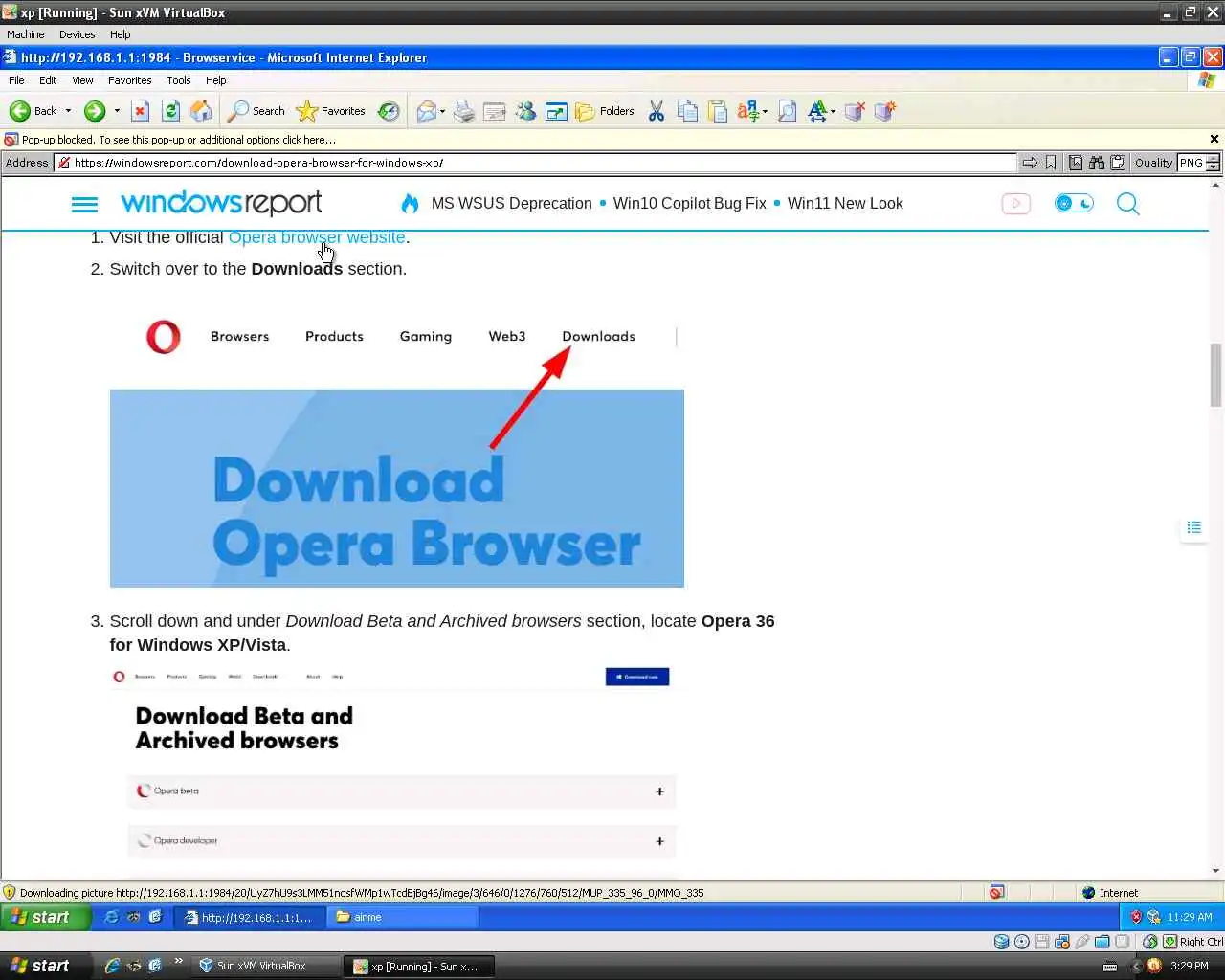The width and height of the screenshot is (1225, 980).
Task: Open the Win10 Copilot Bug Fix headline
Action: pyautogui.click(x=689, y=203)
